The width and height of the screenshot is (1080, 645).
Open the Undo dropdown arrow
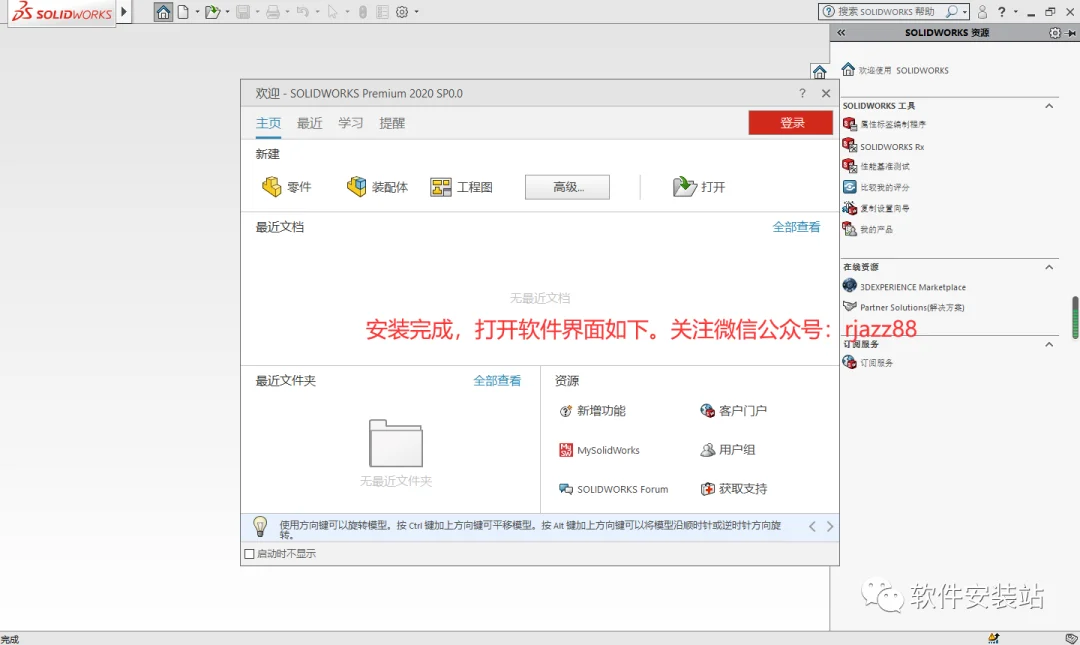(317, 12)
